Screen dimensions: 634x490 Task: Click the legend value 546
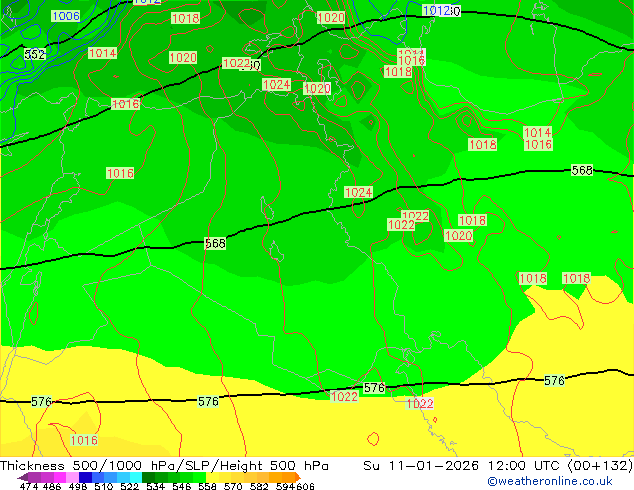coord(182,486)
